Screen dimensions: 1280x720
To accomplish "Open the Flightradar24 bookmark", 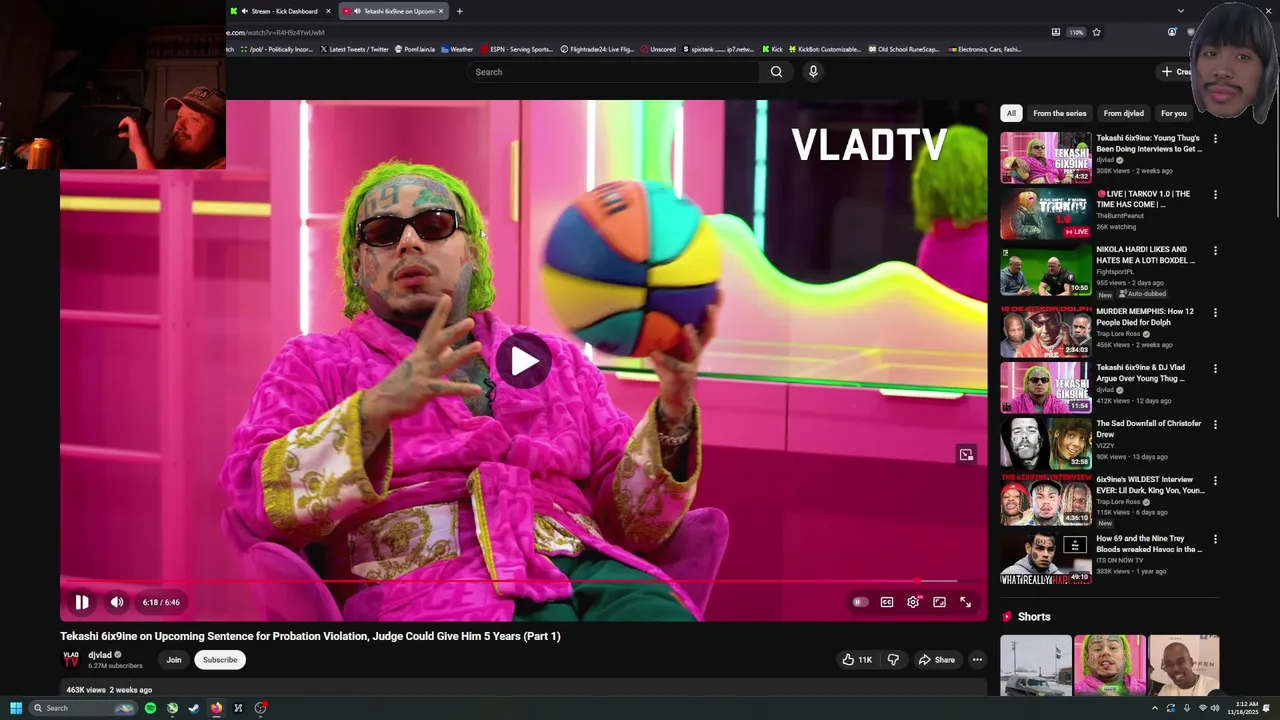I will coord(597,49).
